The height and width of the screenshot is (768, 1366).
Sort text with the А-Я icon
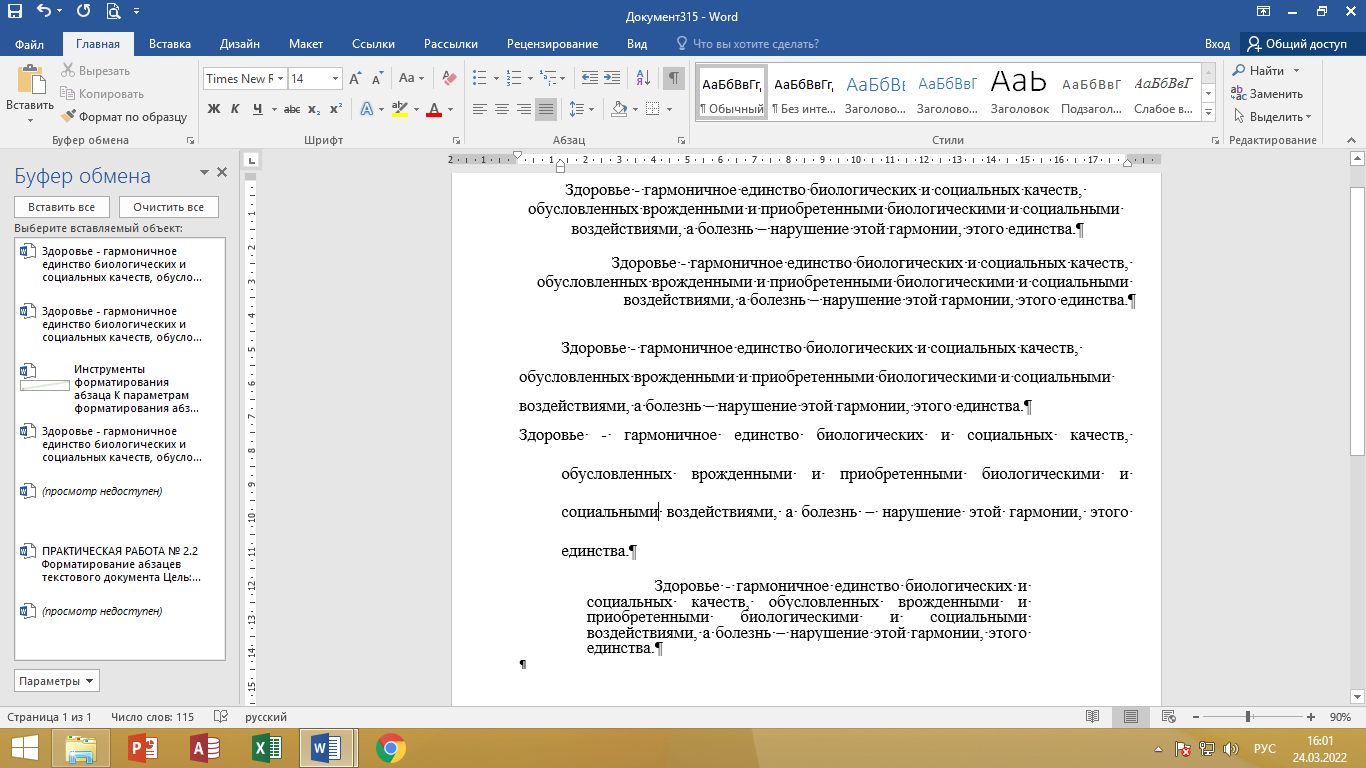[643, 78]
